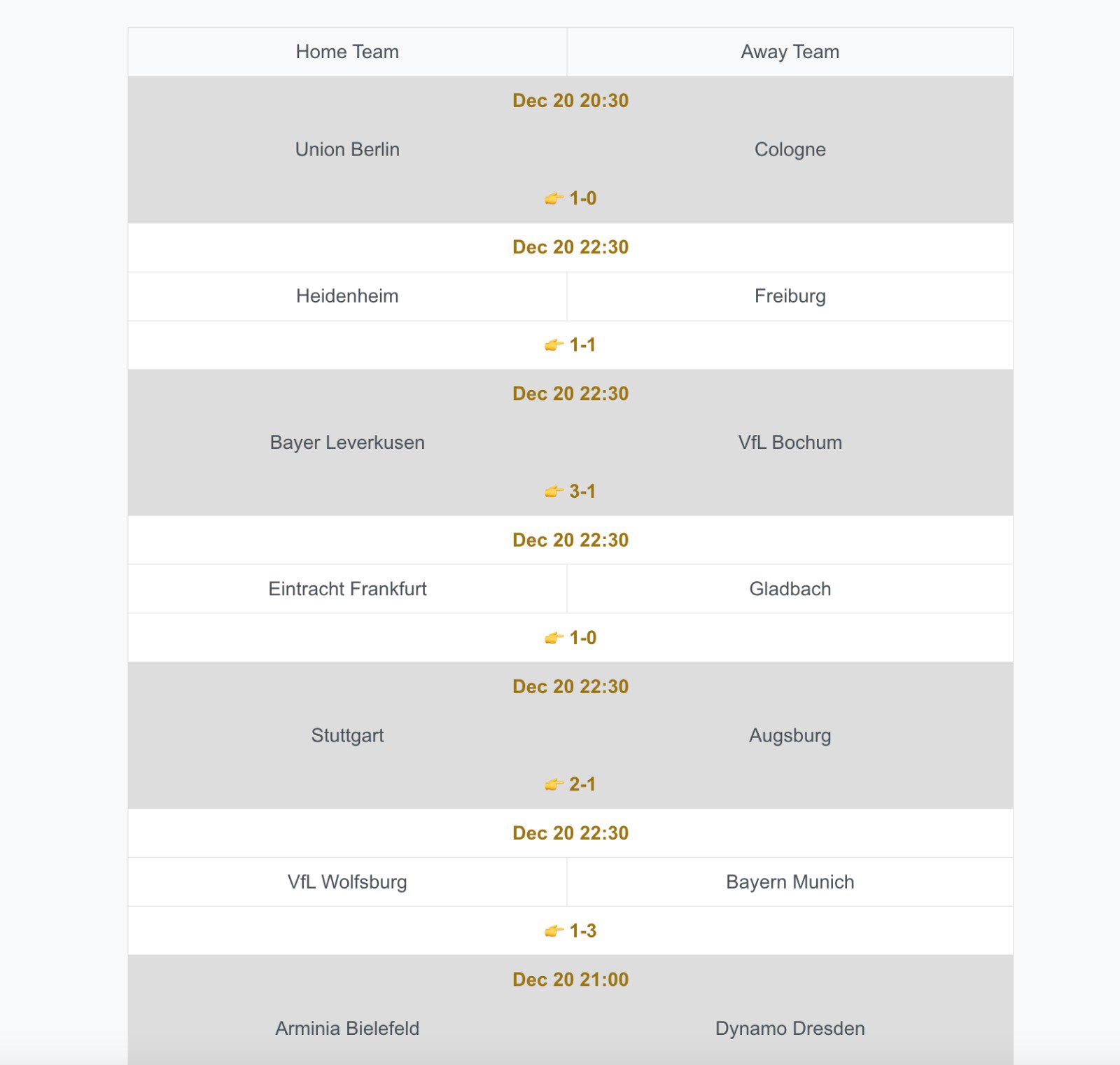
Task: Select the Stuttgart home team name
Action: (x=347, y=735)
